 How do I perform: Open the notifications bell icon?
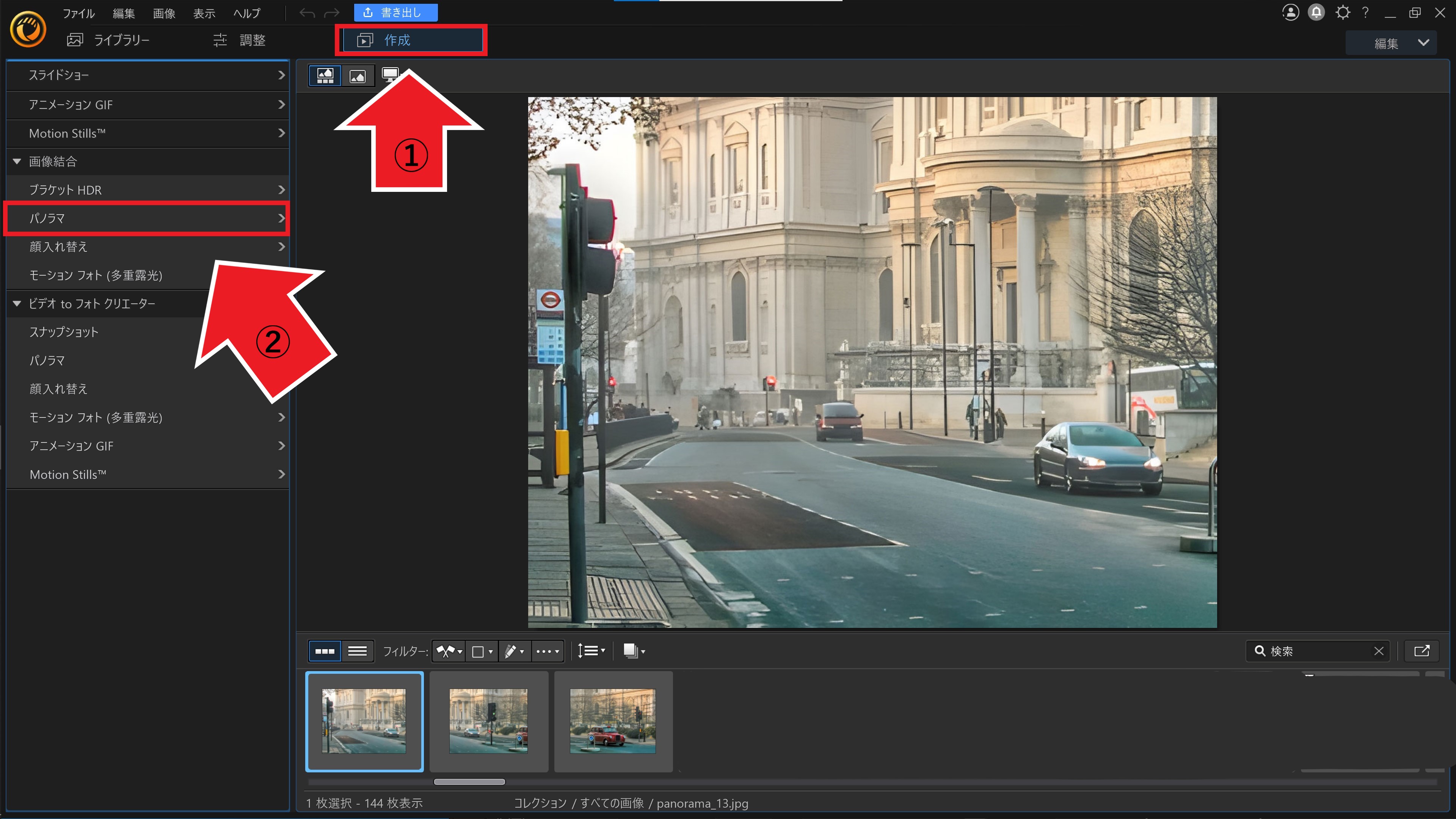[x=1316, y=13]
